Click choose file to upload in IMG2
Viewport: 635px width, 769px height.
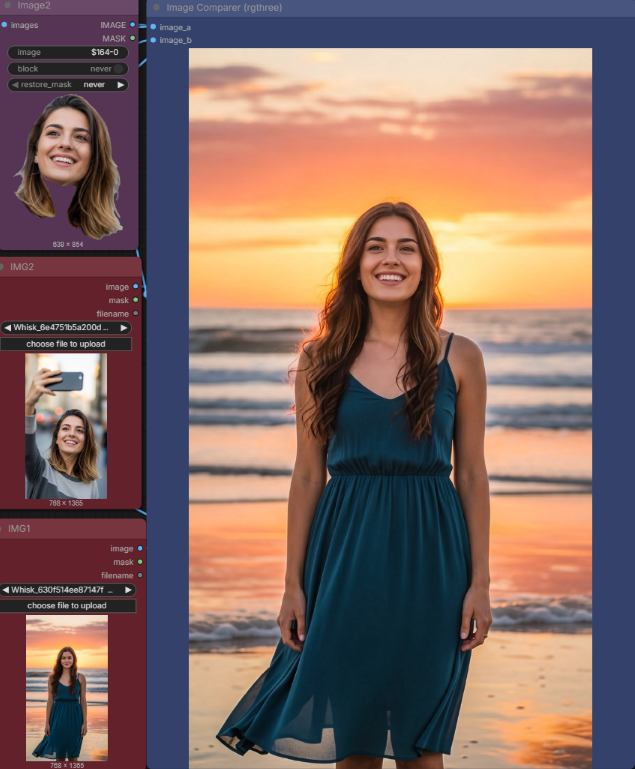(x=66, y=344)
